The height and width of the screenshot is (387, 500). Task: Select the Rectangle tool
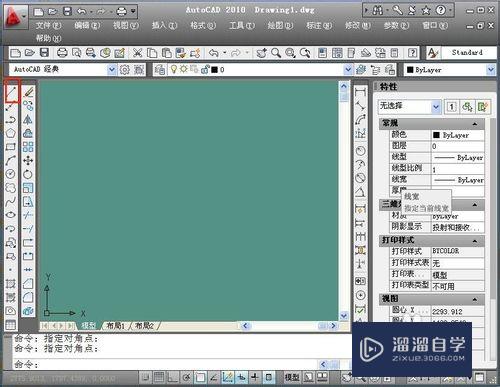pos(11,147)
